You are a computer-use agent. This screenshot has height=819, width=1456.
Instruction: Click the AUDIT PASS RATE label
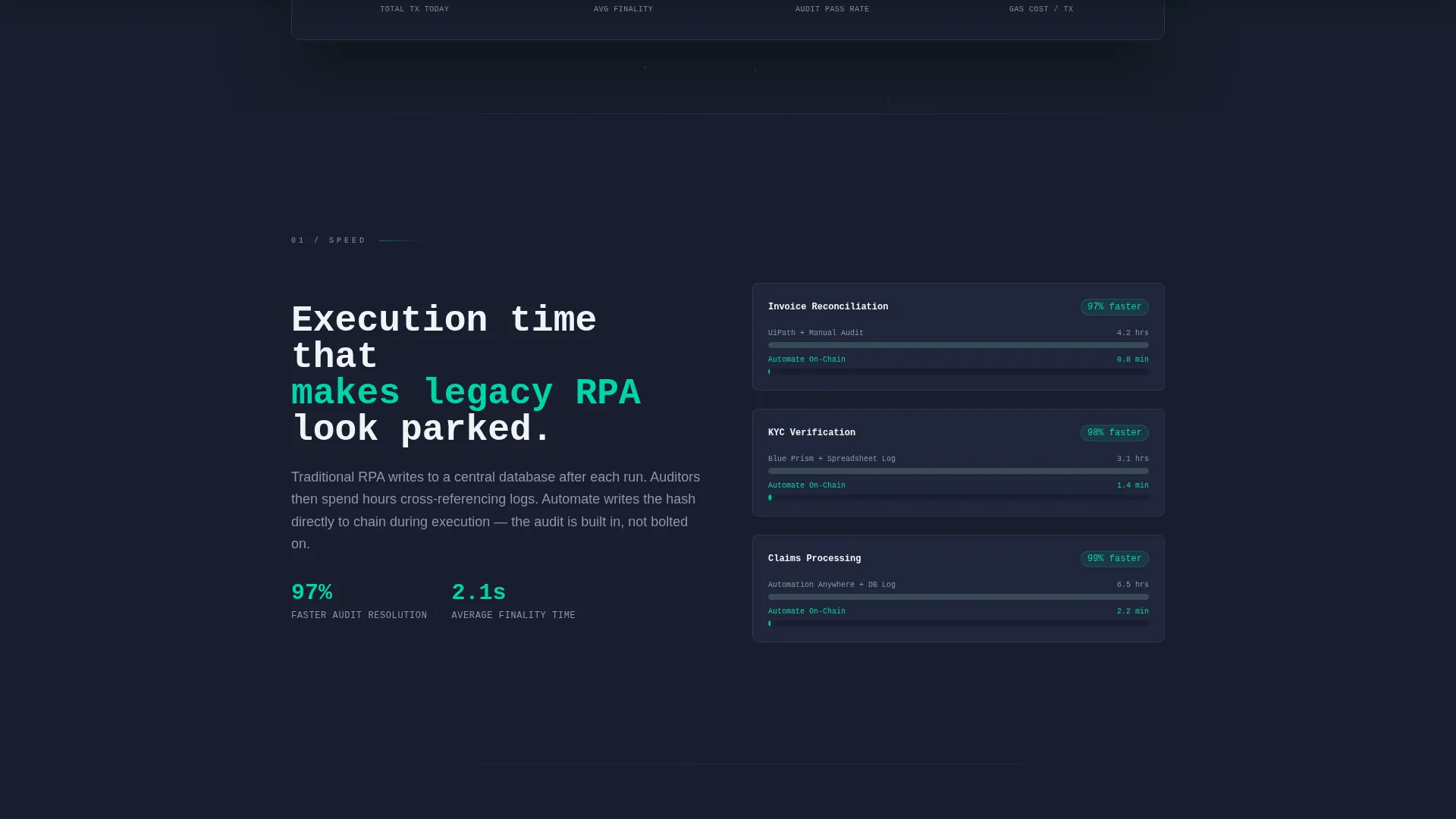pyautogui.click(x=832, y=9)
